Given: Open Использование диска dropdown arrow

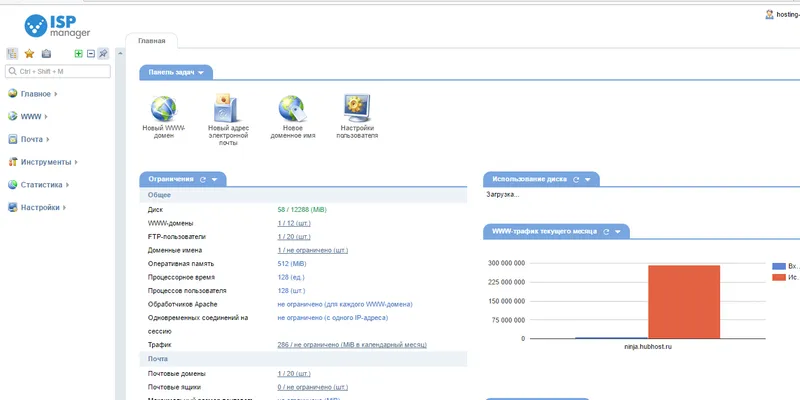Looking at the screenshot, I should tap(588, 180).
